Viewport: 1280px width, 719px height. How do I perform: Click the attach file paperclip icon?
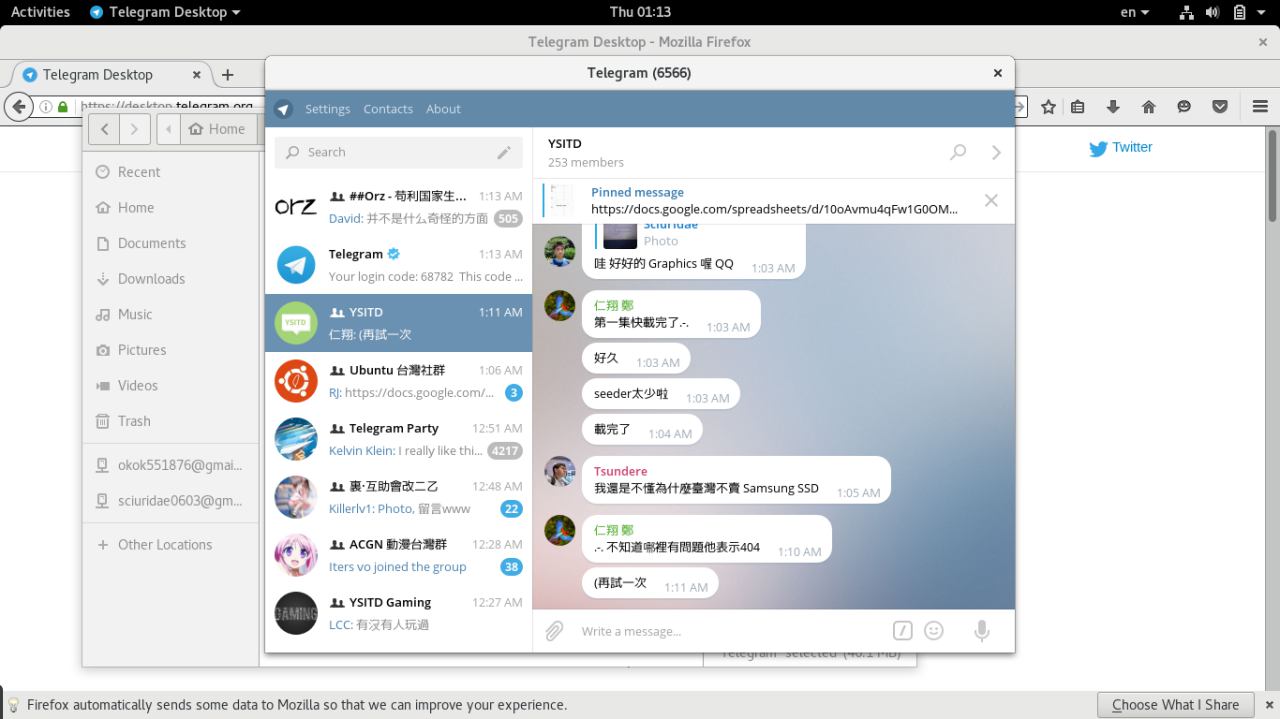coord(554,631)
